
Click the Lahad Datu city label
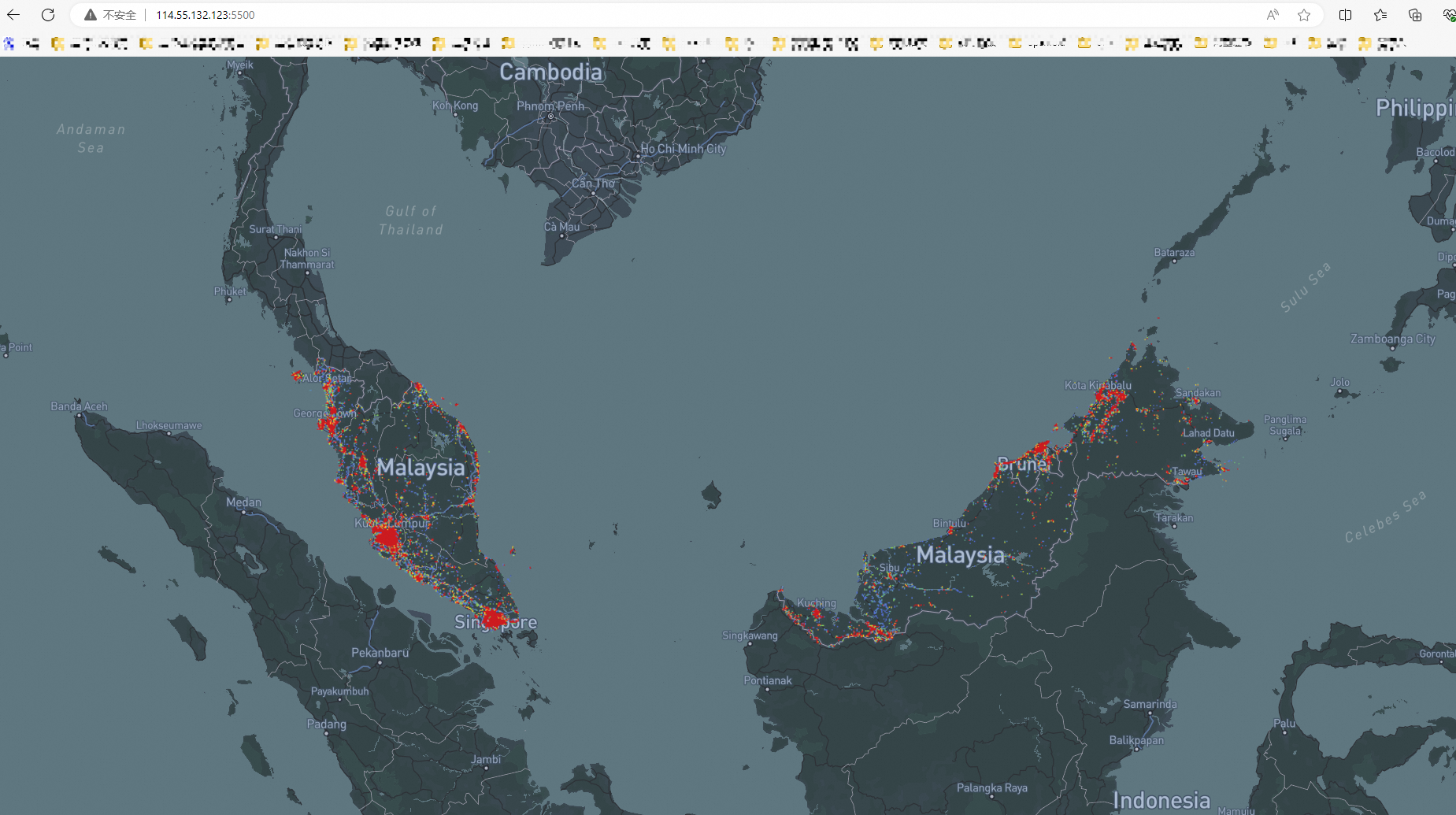coord(1208,433)
